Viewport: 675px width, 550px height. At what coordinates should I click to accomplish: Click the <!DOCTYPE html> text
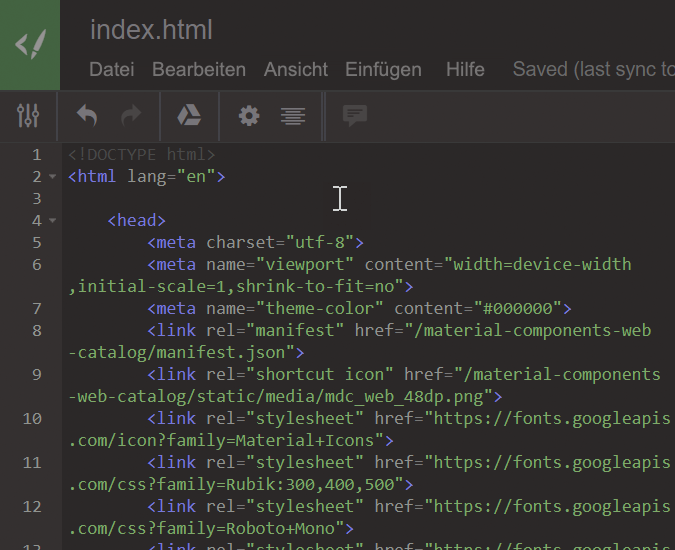(142, 154)
